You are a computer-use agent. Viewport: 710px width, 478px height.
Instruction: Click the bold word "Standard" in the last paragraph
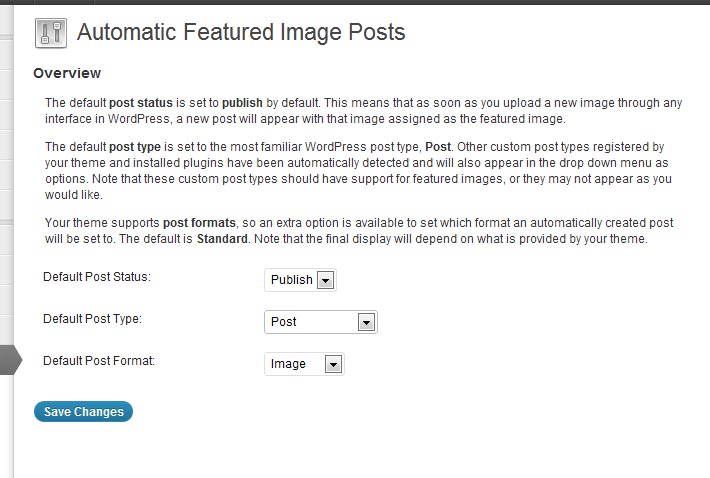pyautogui.click(x=222, y=239)
